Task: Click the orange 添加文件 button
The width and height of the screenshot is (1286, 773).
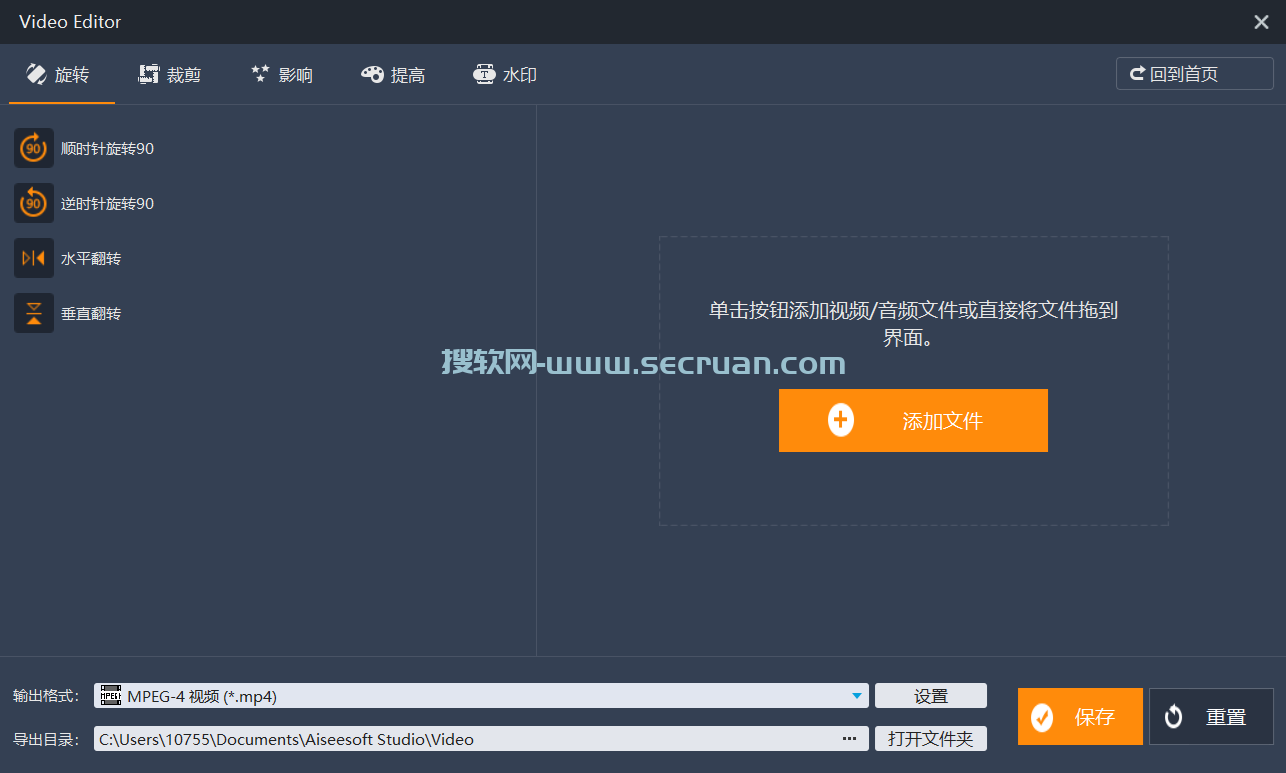Action: (913, 421)
